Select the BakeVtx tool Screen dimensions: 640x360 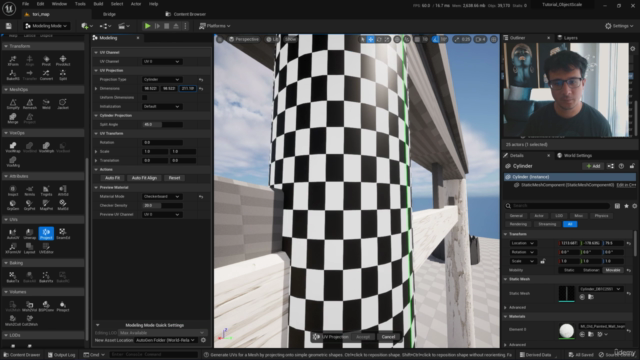46,277
